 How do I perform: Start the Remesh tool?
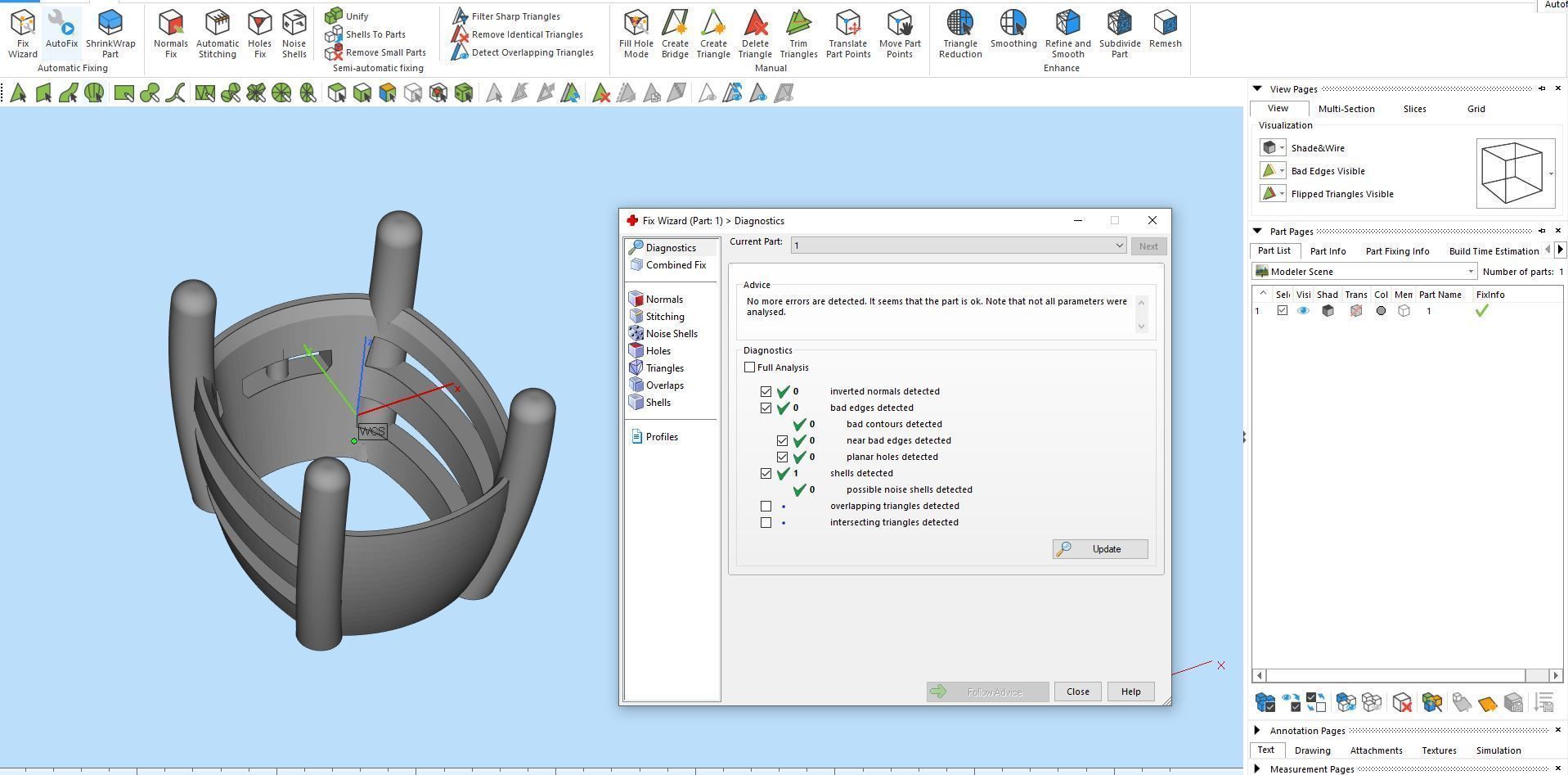click(x=1166, y=29)
